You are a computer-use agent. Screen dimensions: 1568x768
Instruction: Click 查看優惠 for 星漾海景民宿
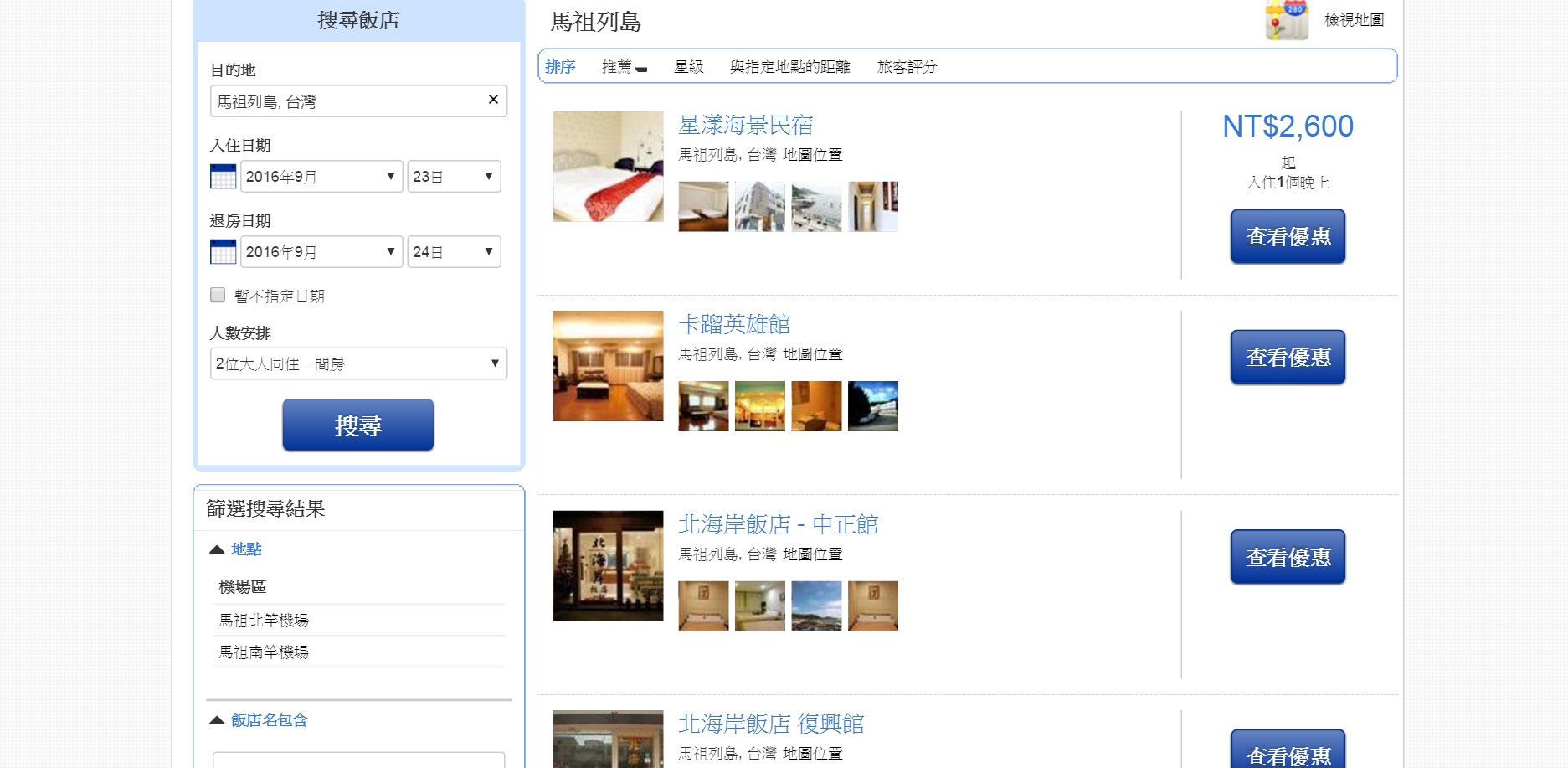pos(1288,237)
